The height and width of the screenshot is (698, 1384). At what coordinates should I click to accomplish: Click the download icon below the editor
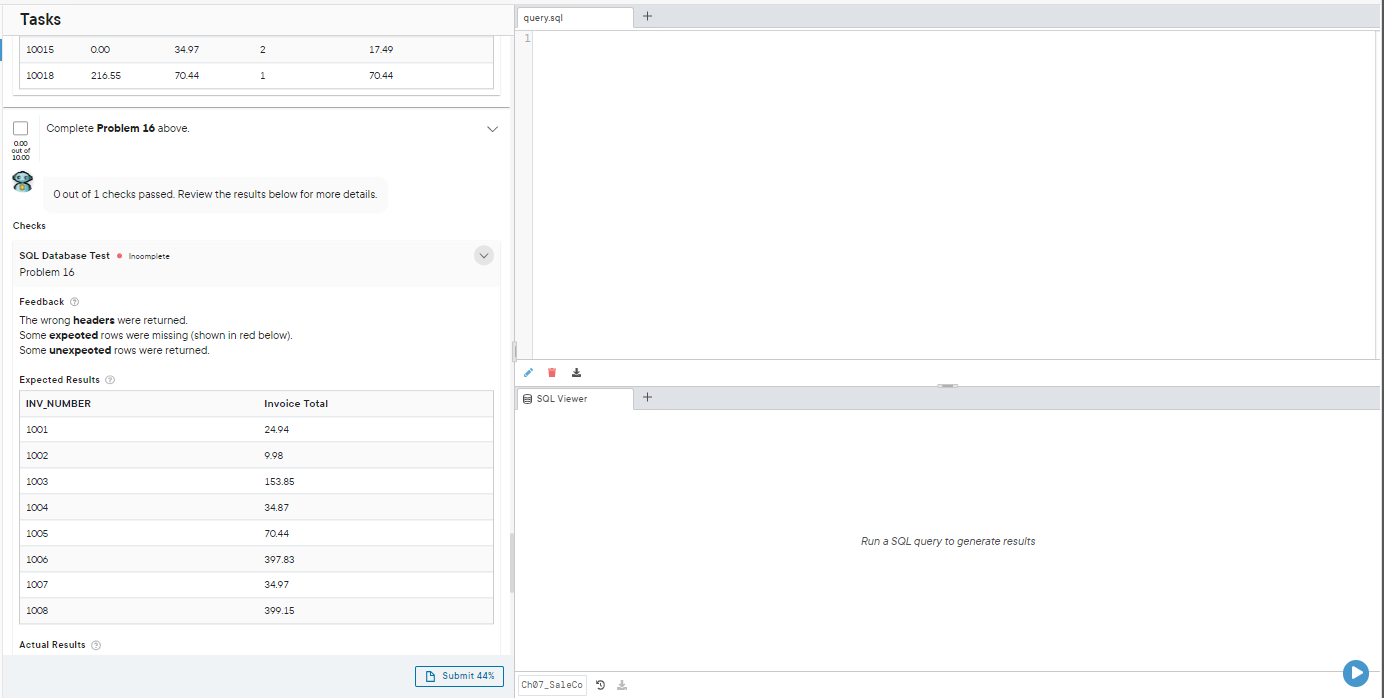coord(576,373)
